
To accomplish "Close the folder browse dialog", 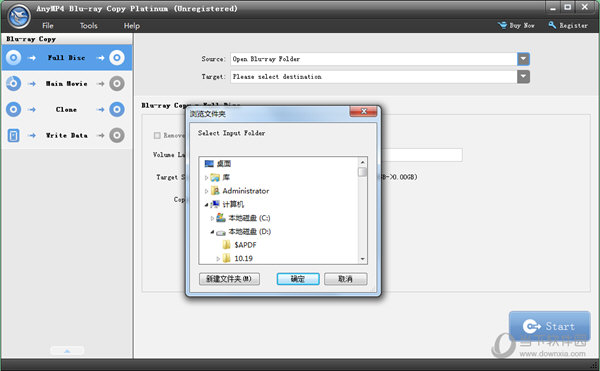I will coord(363,111).
